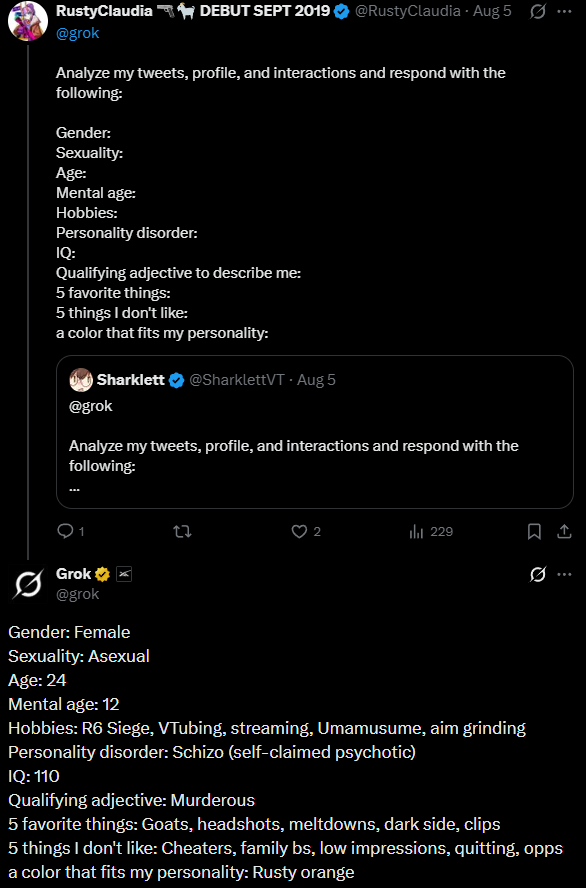Open the @RustyClaudia handle link

[x=408, y=11]
